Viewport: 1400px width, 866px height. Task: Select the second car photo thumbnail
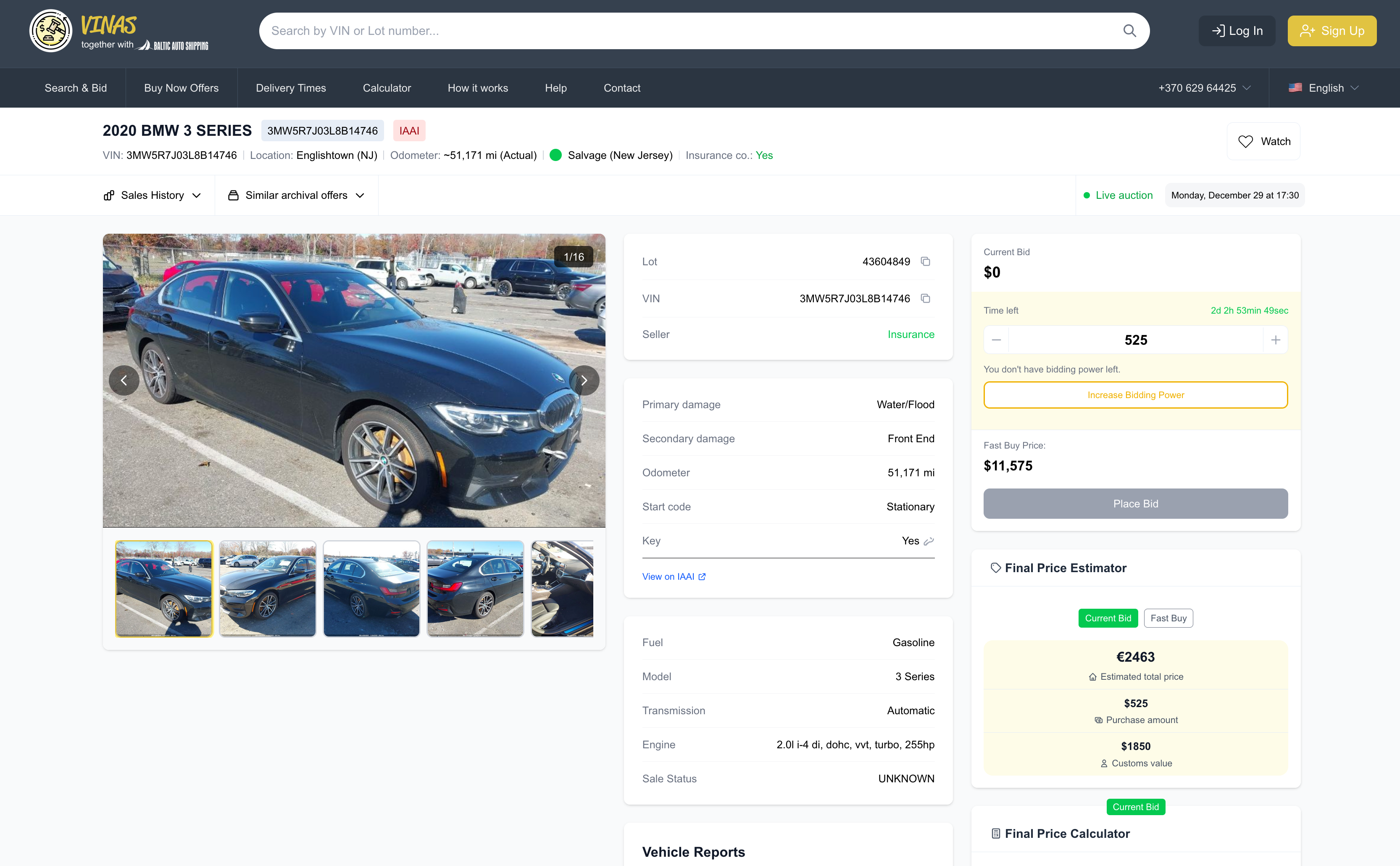click(267, 589)
